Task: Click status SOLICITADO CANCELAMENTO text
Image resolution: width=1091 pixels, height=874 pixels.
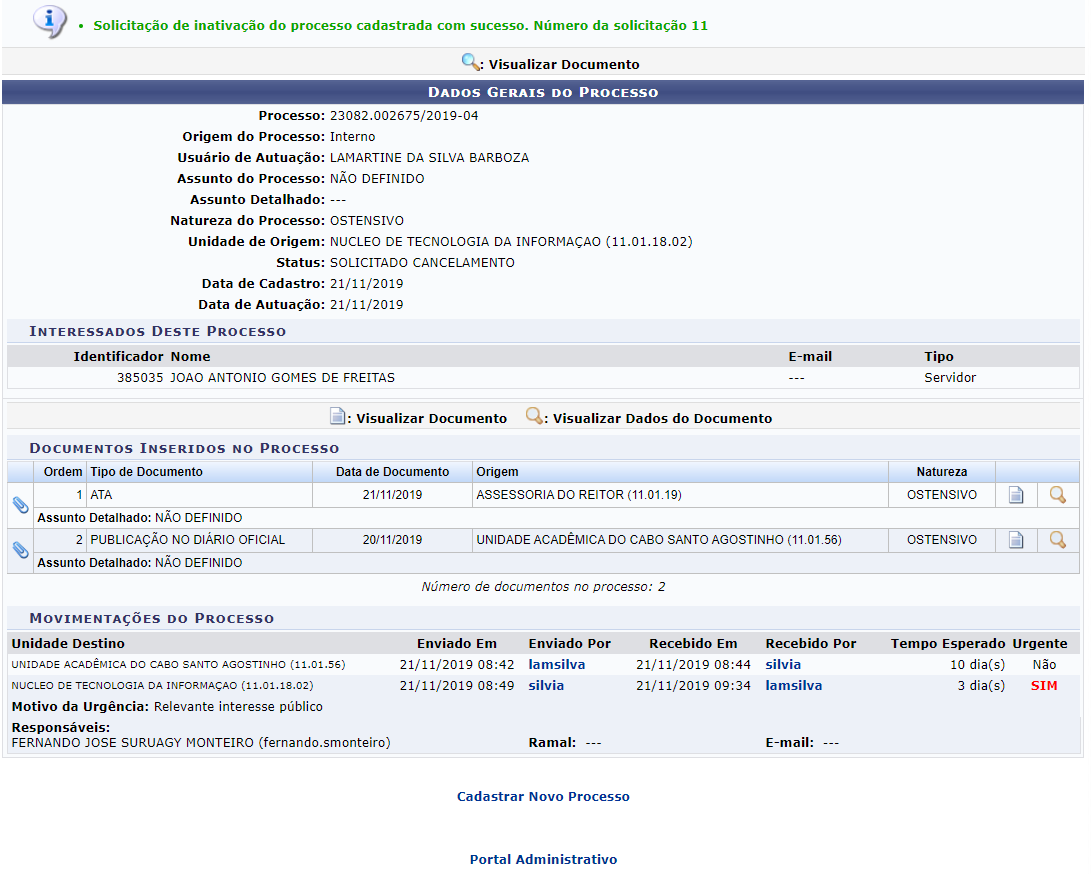Action: tap(422, 262)
